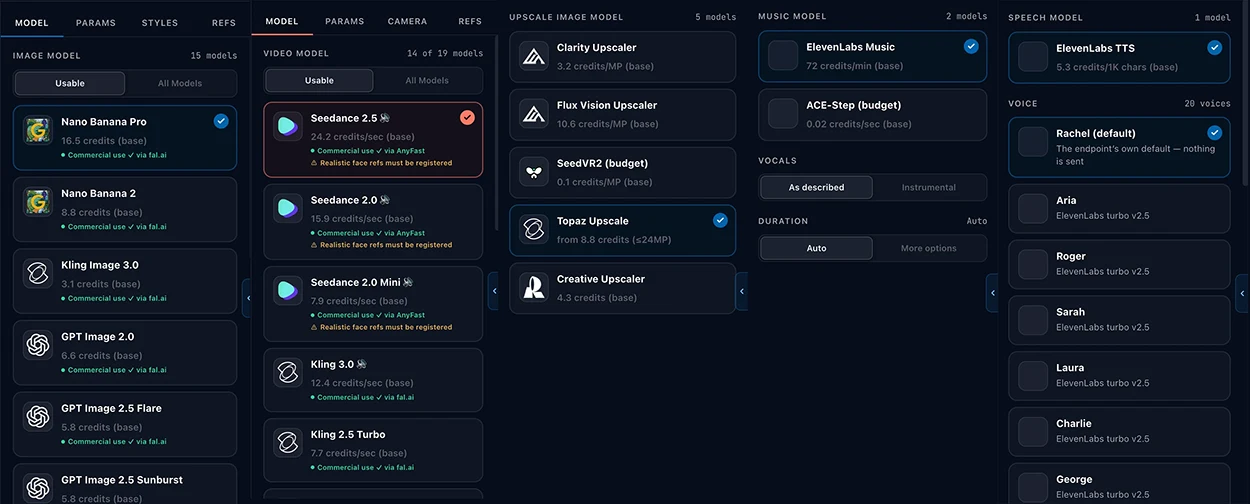
Task: Click the Creative Upscaler icon
Action: click(x=534, y=288)
